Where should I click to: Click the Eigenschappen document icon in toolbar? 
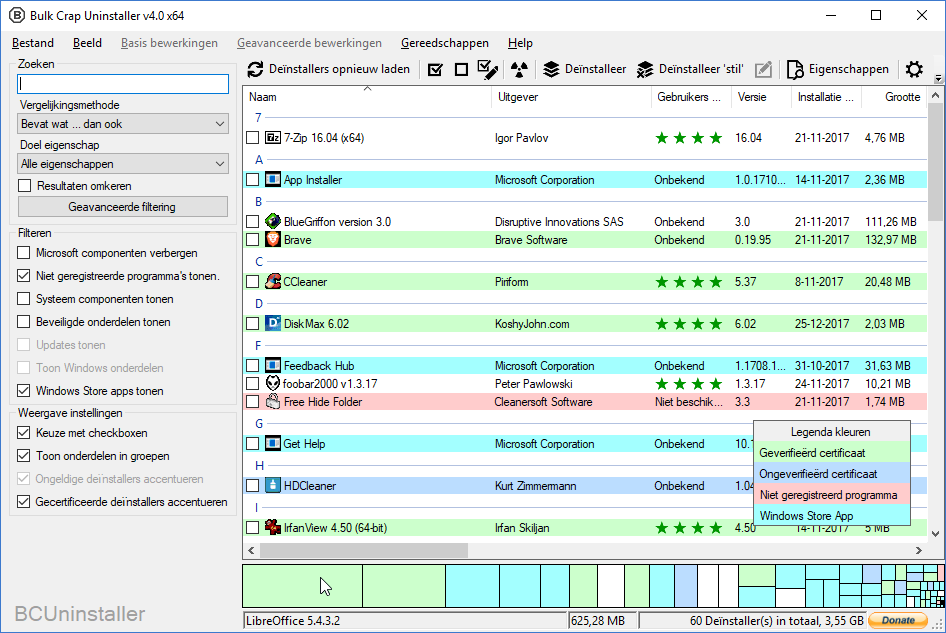pyautogui.click(x=795, y=70)
